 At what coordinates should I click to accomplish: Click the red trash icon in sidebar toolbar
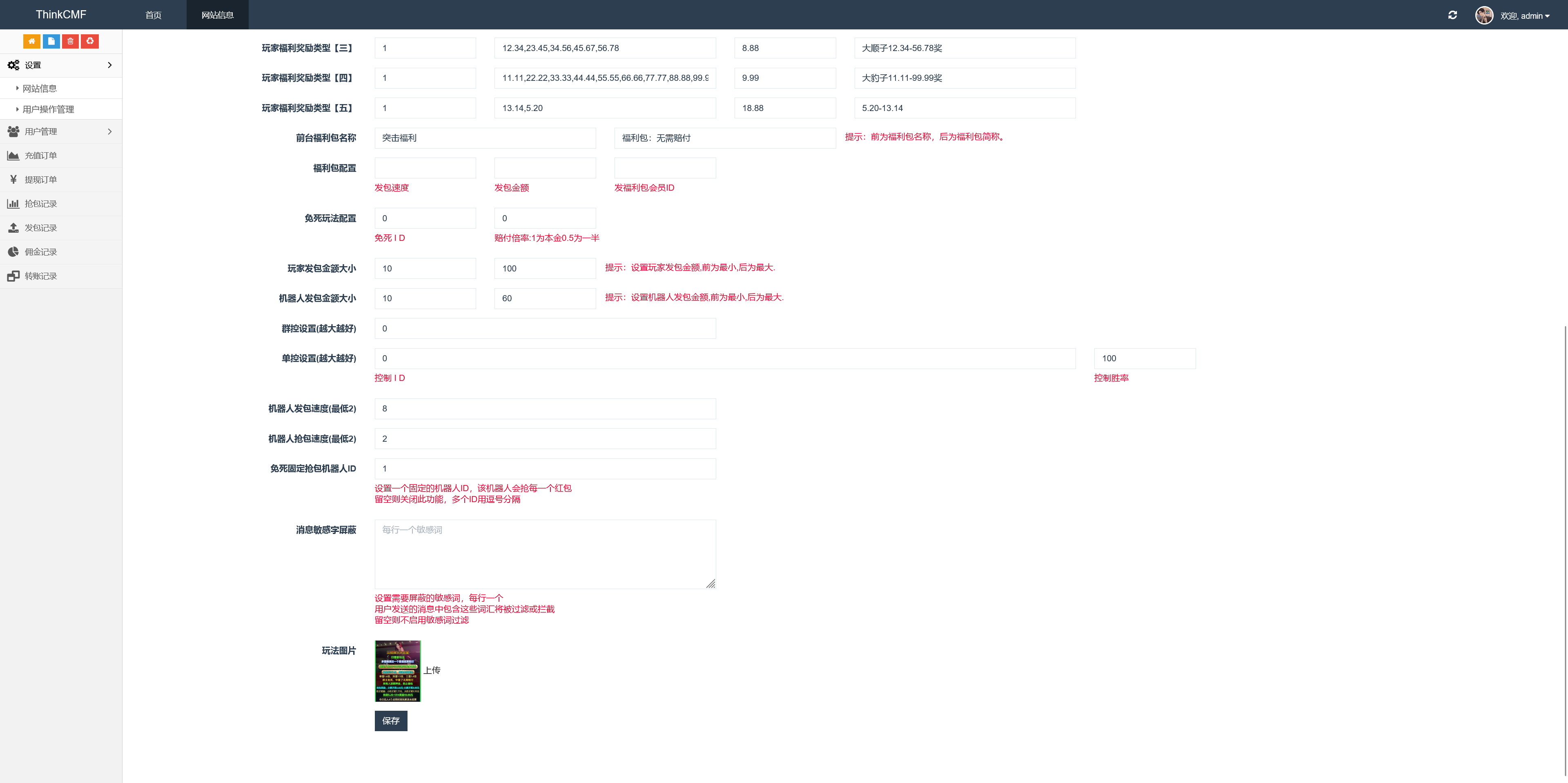click(x=71, y=41)
